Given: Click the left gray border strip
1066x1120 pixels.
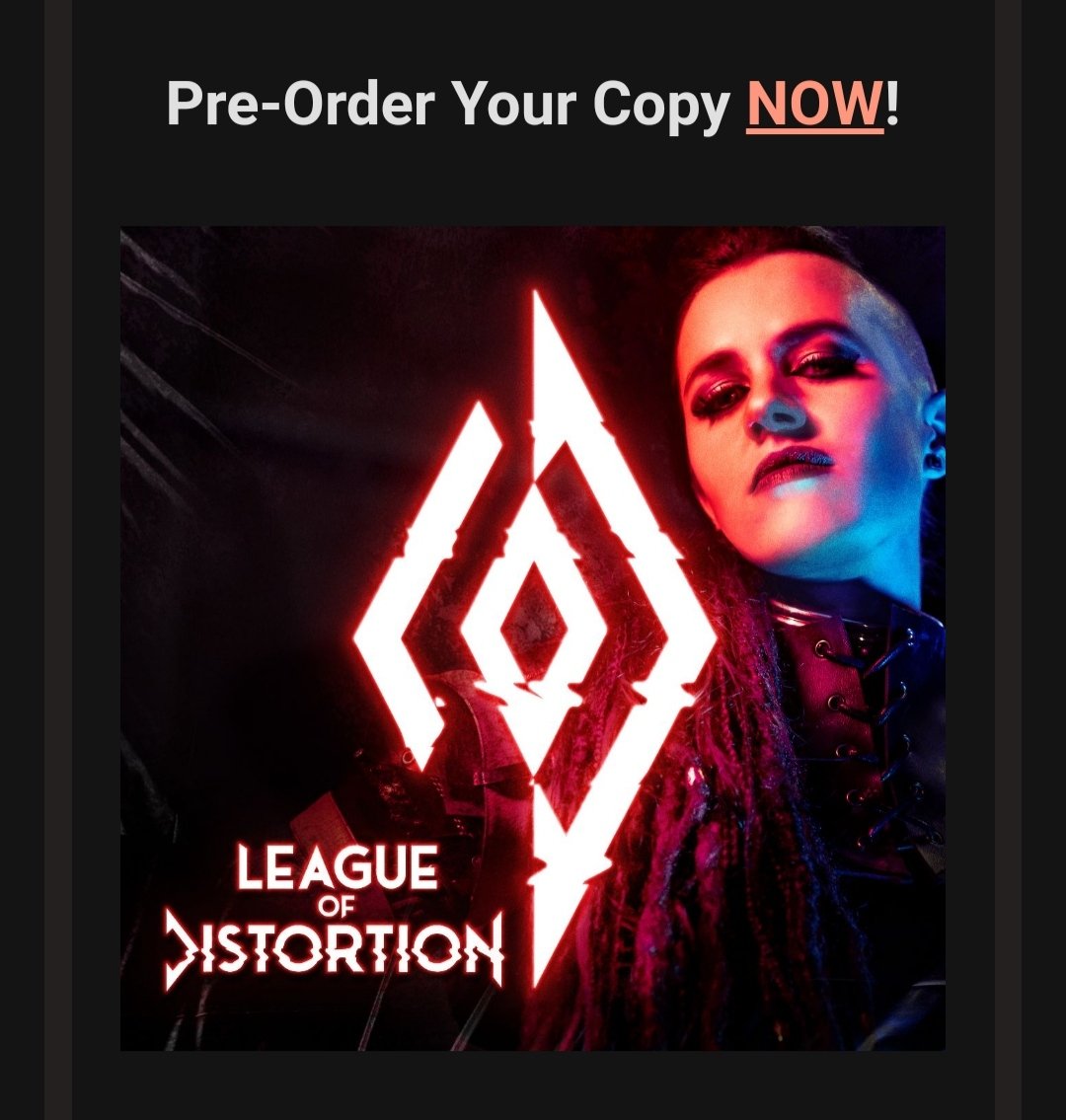Looking at the screenshot, I should point(58,560).
